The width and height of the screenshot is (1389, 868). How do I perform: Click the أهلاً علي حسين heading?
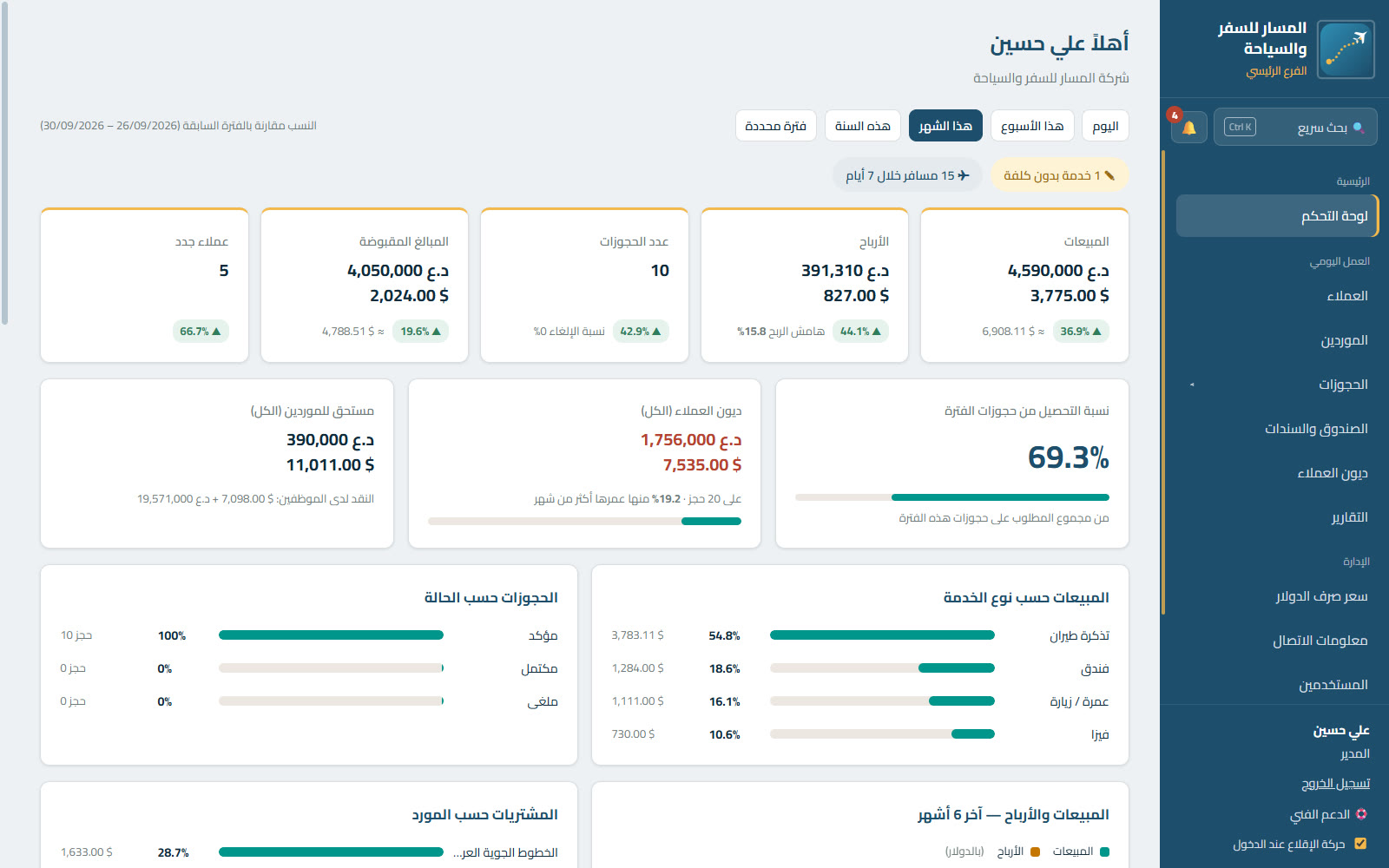coord(1059,43)
